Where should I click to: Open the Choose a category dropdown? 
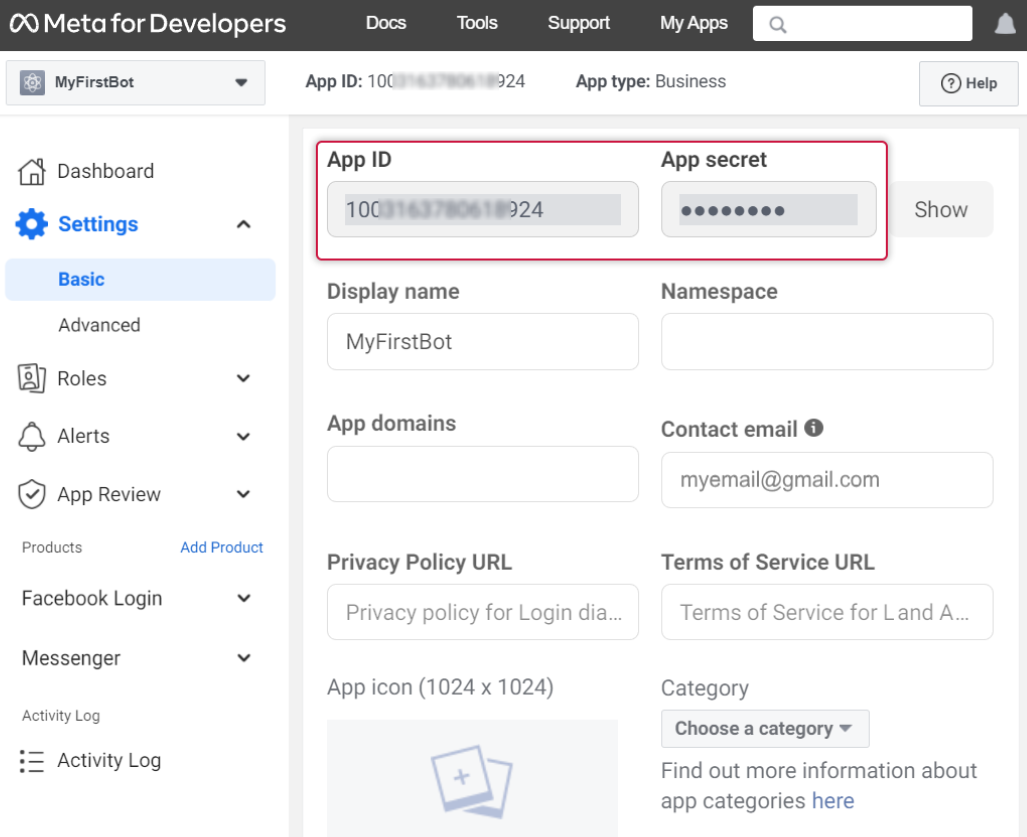[764, 729]
